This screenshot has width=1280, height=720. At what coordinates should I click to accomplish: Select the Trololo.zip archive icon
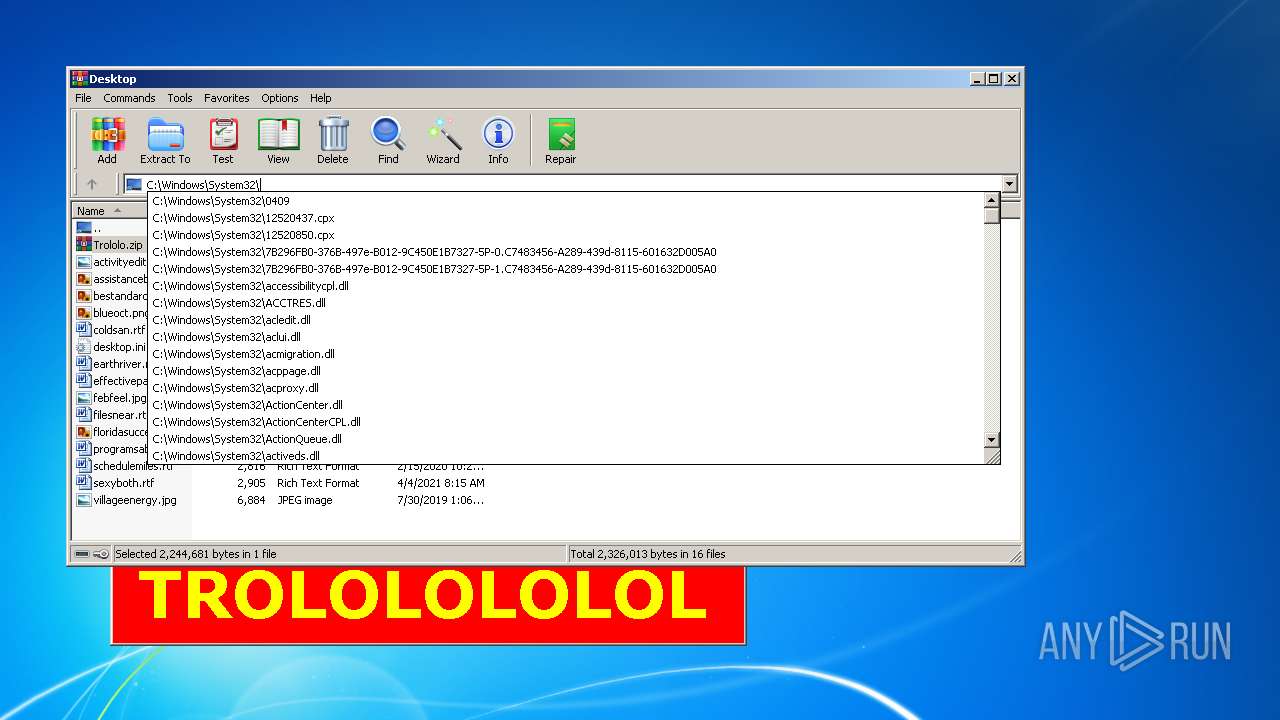(84, 245)
